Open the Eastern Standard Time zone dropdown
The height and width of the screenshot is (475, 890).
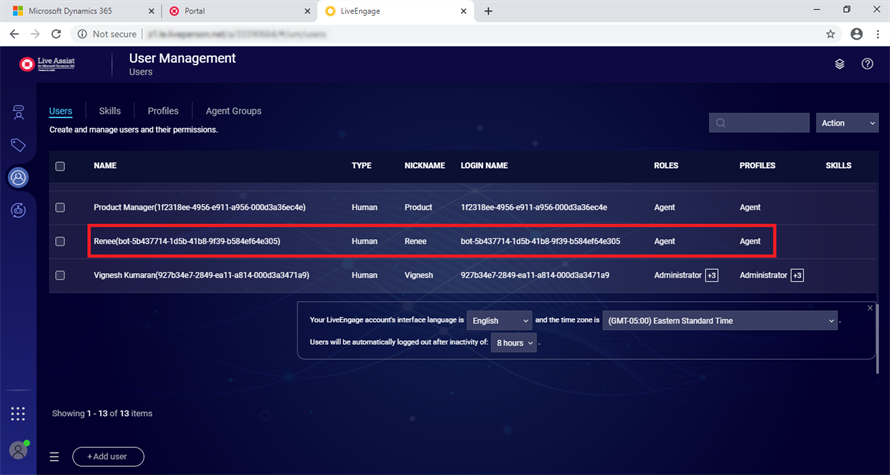(720, 320)
